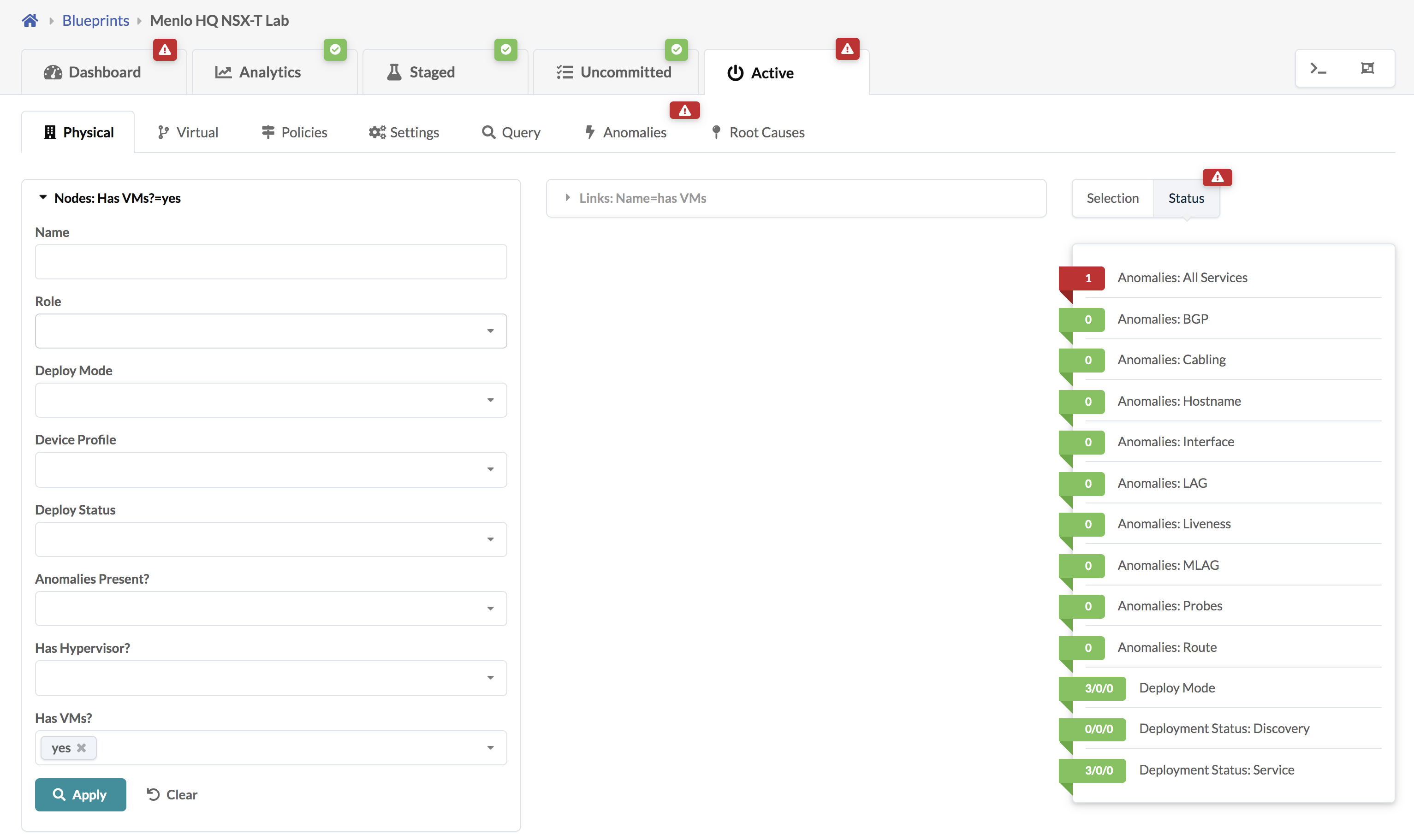This screenshot has width=1414, height=840.
Task: Click red alert badge above Anomalies tab
Action: pyautogui.click(x=684, y=110)
